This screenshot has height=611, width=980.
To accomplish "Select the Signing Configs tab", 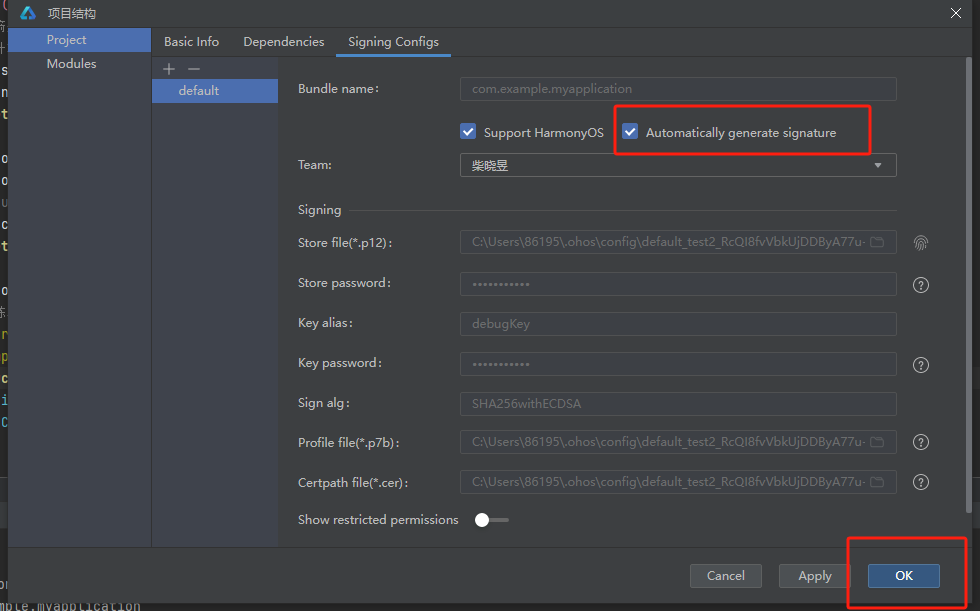I will [x=393, y=42].
